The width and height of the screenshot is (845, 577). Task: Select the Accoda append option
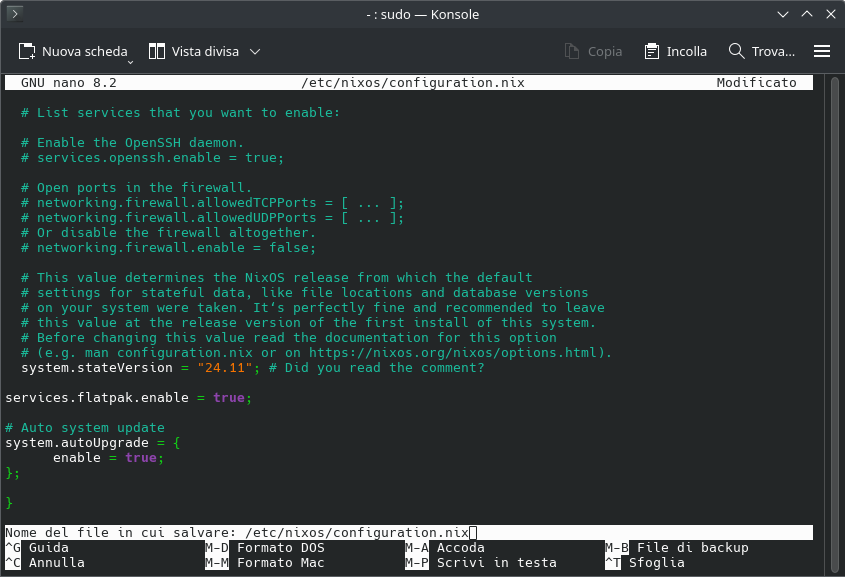pos(460,548)
